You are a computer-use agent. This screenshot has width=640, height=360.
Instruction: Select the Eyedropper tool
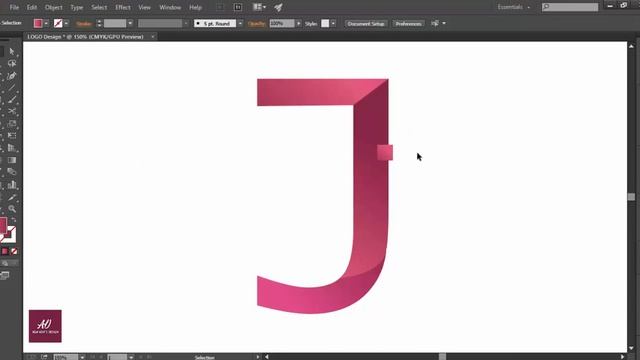[x=12, y=198]
